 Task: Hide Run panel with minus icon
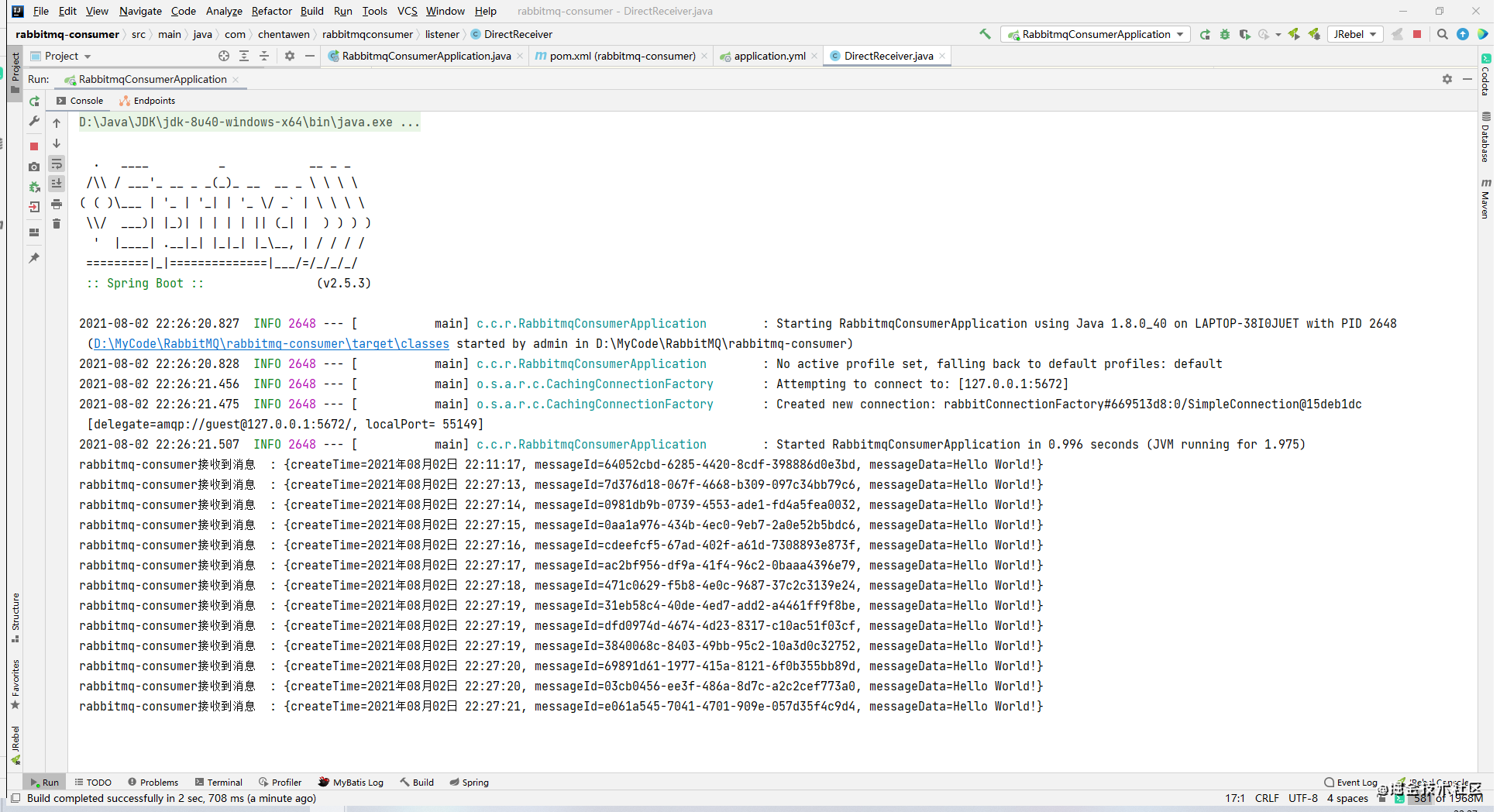[x=1467, y=79]
